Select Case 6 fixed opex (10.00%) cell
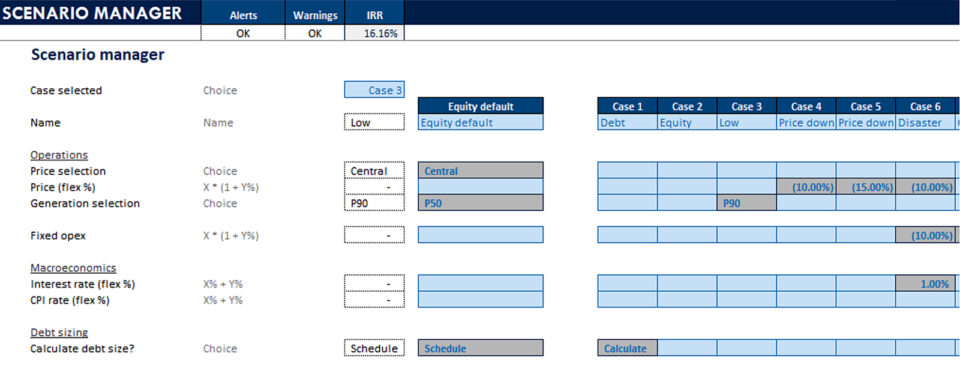Image resolution: width=960 pixels, height=374 pixels. point(925,235)
